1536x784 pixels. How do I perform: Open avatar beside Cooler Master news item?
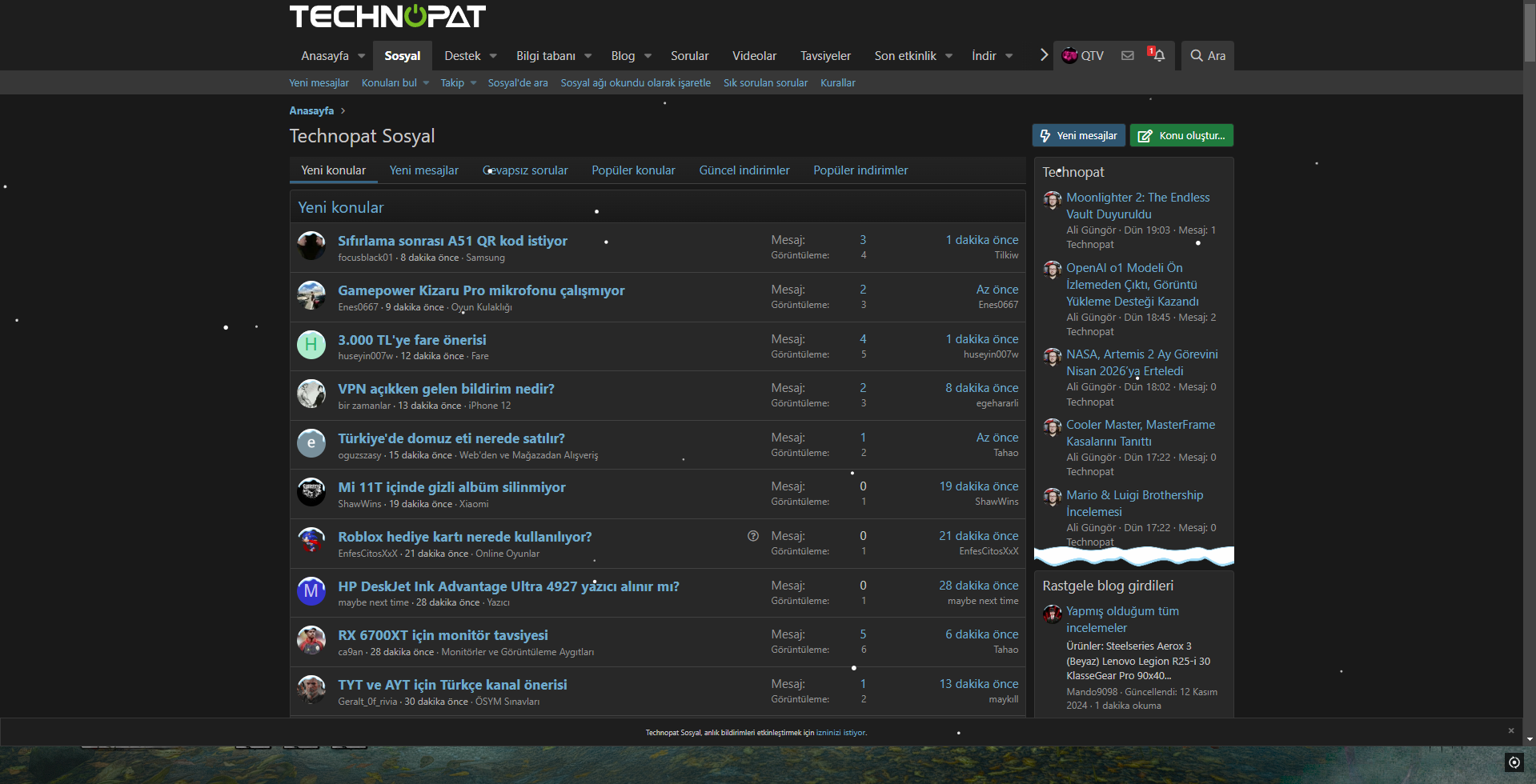[x=1053, y=427]
